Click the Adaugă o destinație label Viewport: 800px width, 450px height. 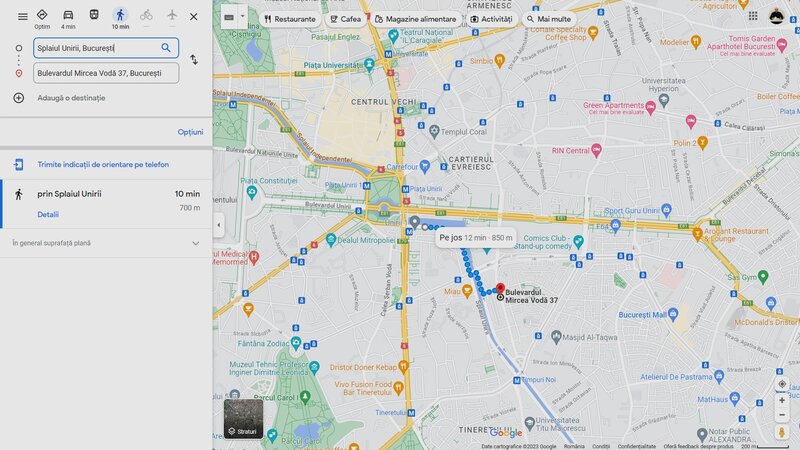(x=71, y=98)
